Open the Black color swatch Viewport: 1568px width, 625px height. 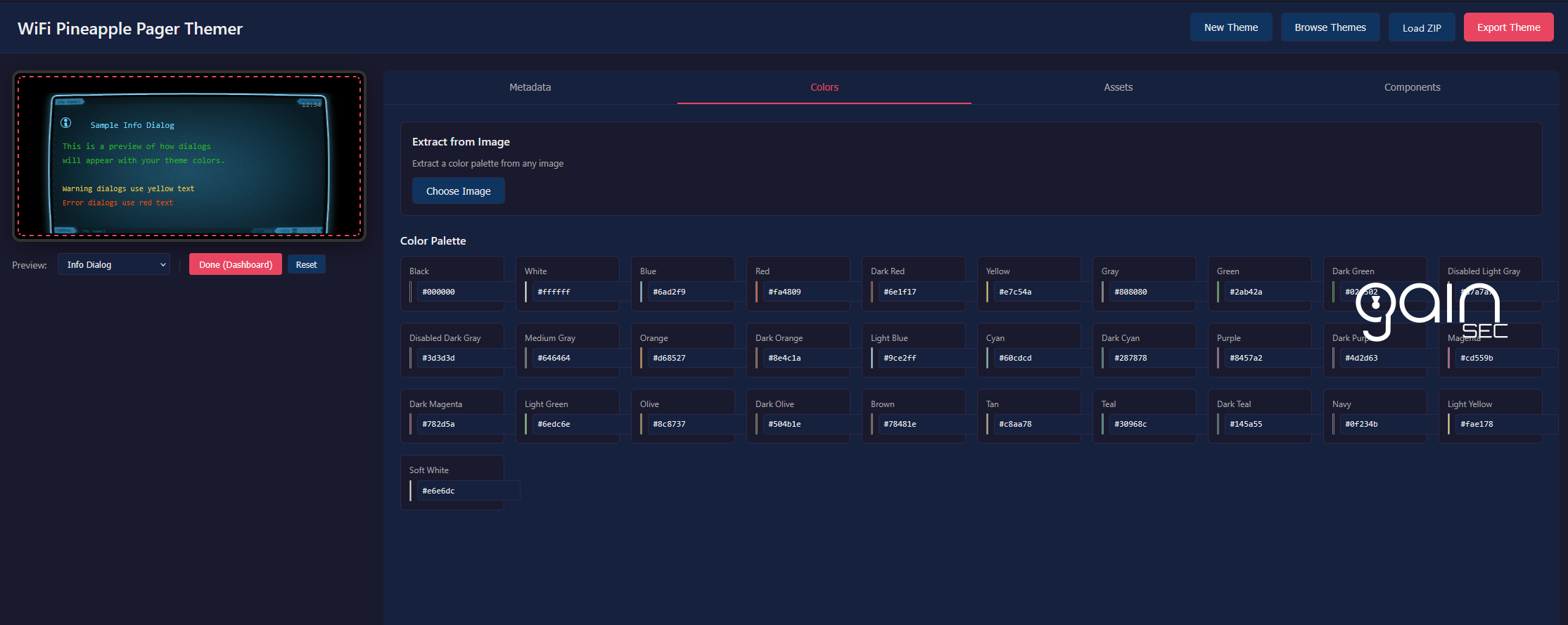pyautogui.click(x=411, y=292)
